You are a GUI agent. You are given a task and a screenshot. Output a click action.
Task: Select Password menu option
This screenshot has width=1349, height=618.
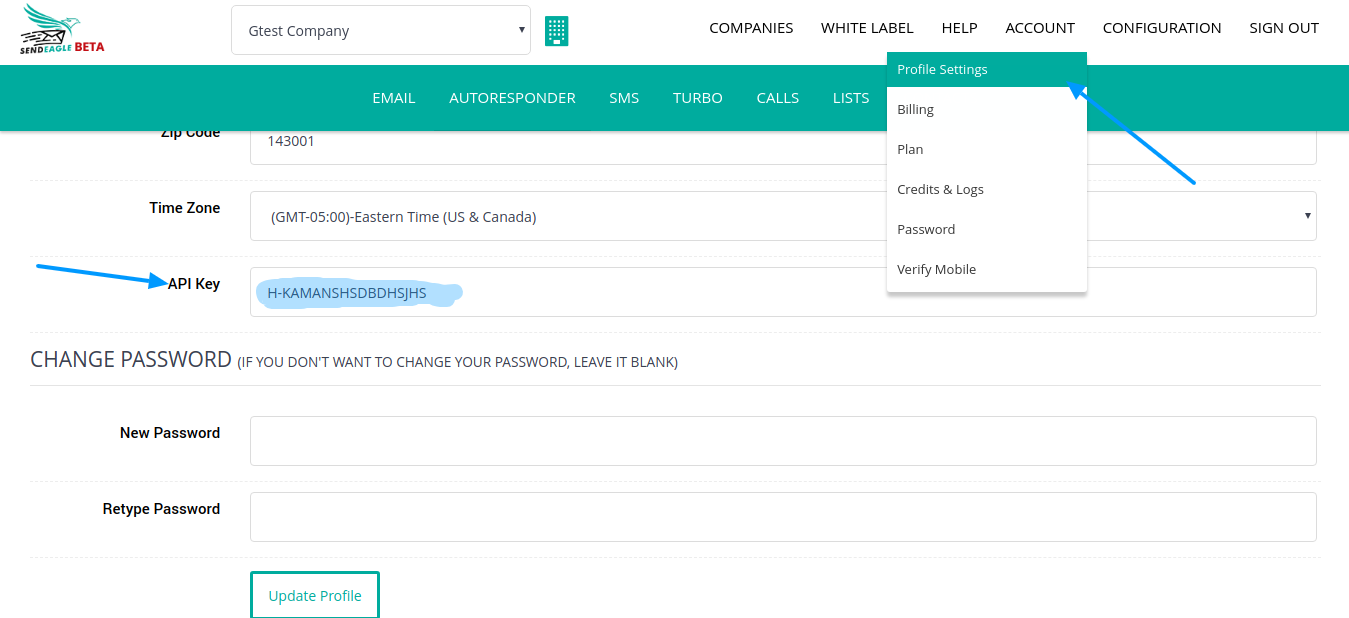926,230
